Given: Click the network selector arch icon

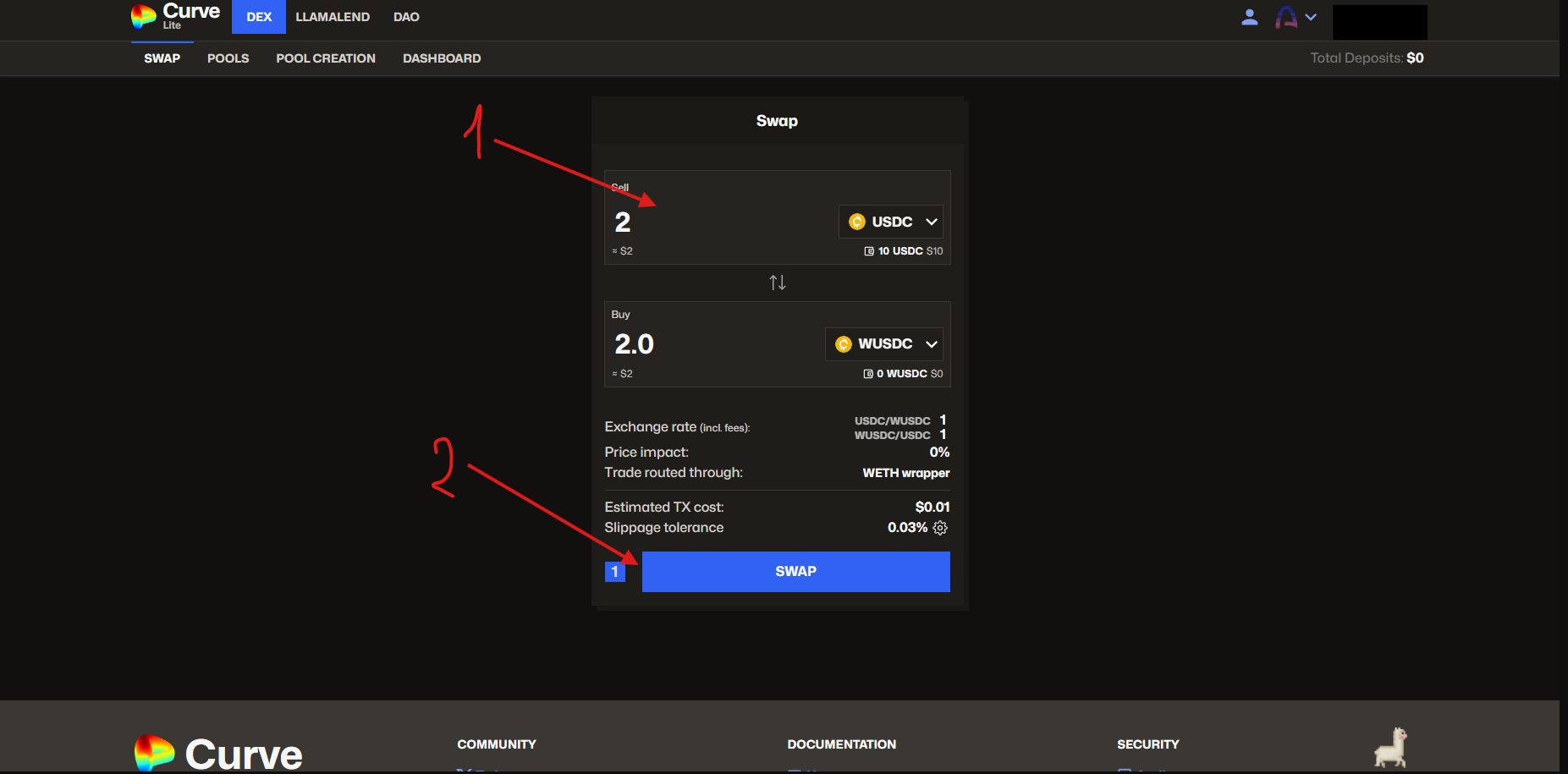Looking at the screenshot, I should [x=1286, y=17].
